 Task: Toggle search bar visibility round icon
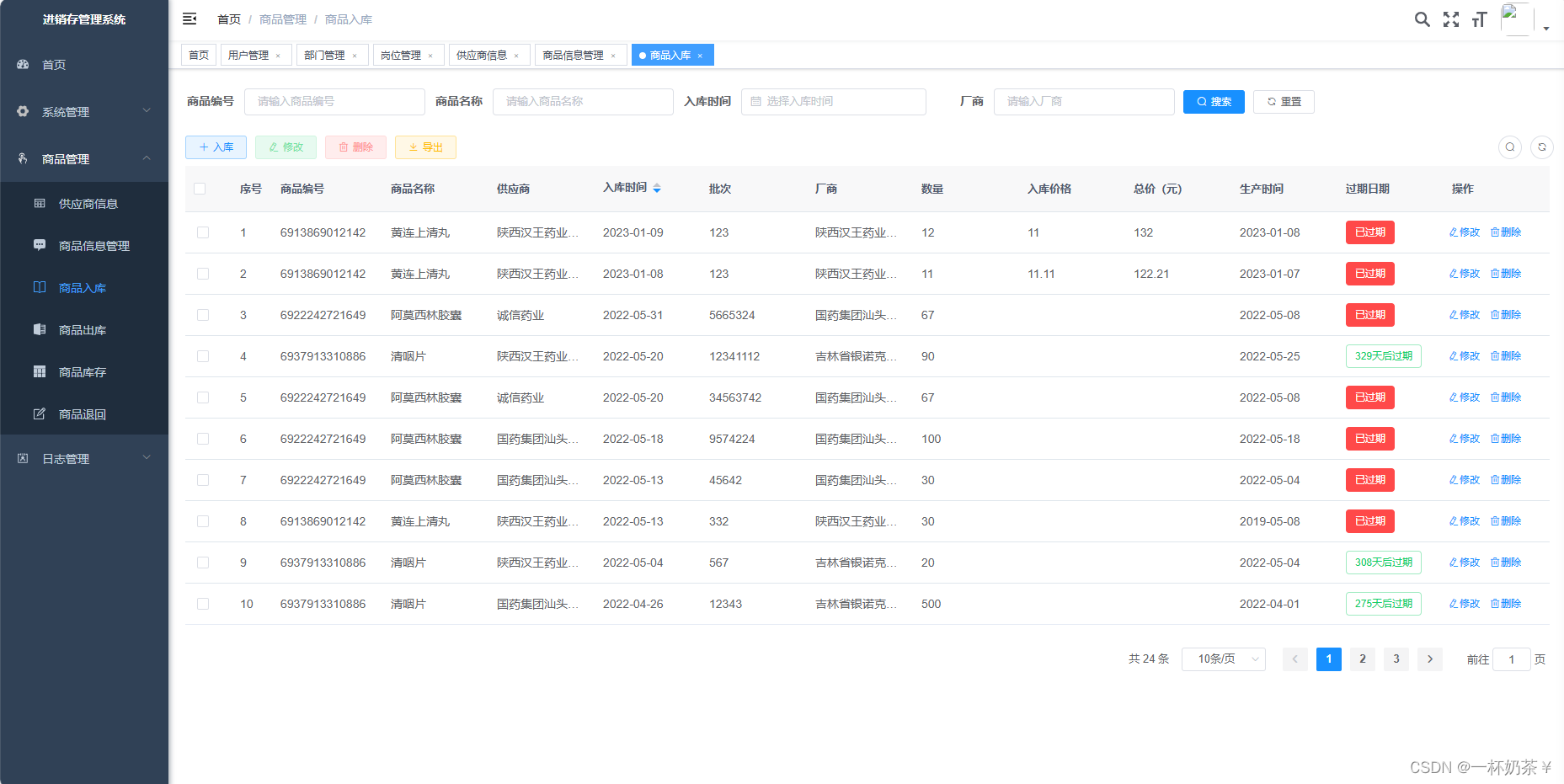click(1510, 147)
